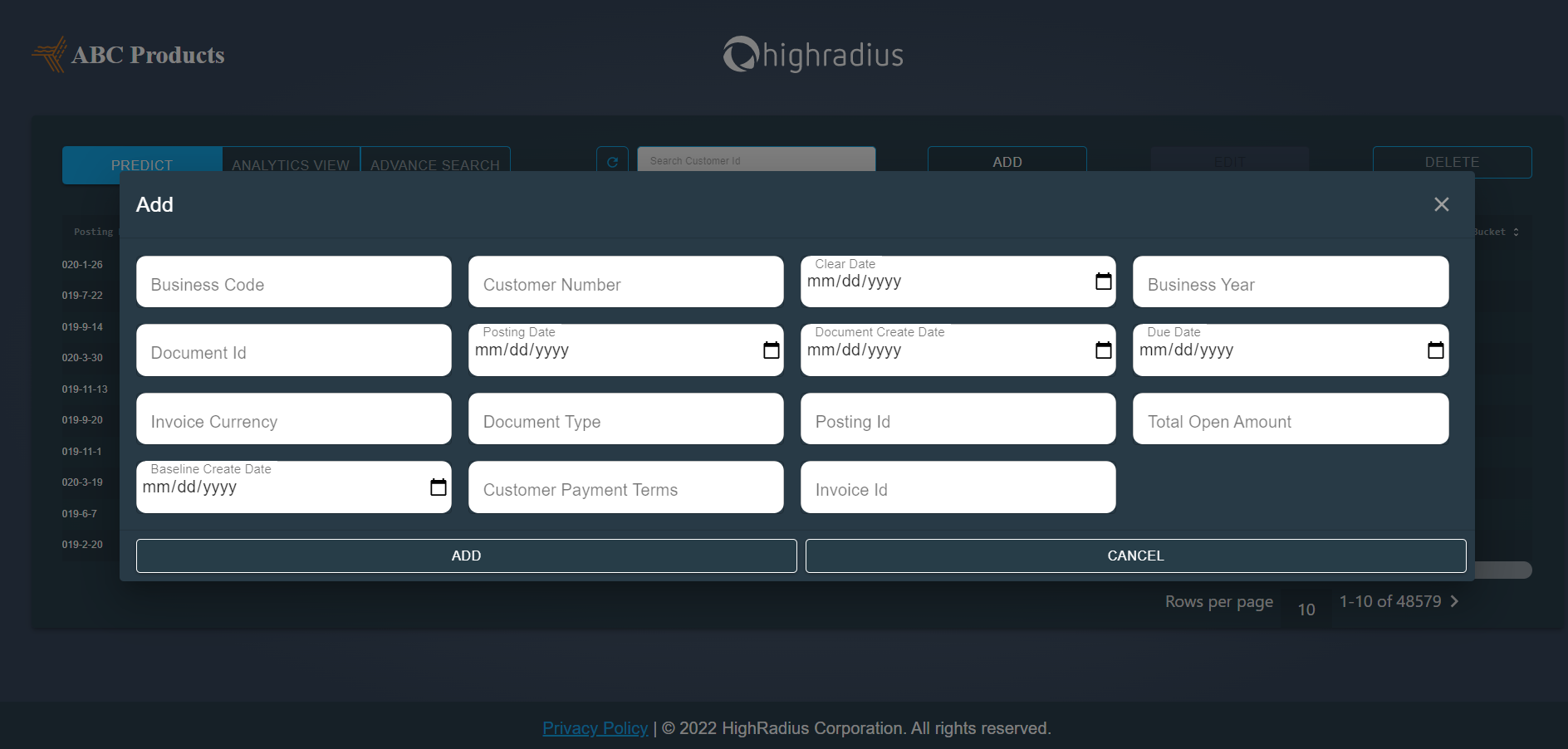Select the row with posting date 019-9-14
This screenshot has height=749, width=1568.
[x=82, y=326]
